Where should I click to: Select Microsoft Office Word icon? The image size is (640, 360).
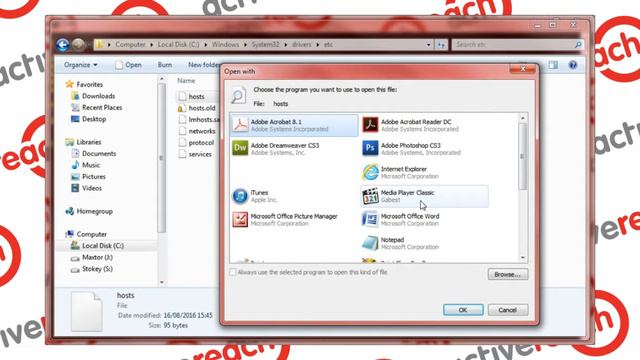click(370, 220)
